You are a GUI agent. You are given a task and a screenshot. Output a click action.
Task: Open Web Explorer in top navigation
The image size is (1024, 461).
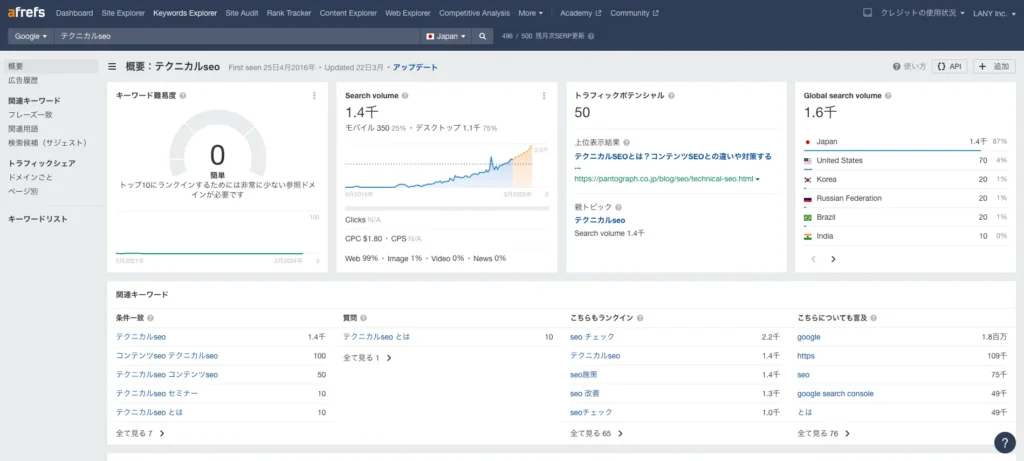[408, 13]
